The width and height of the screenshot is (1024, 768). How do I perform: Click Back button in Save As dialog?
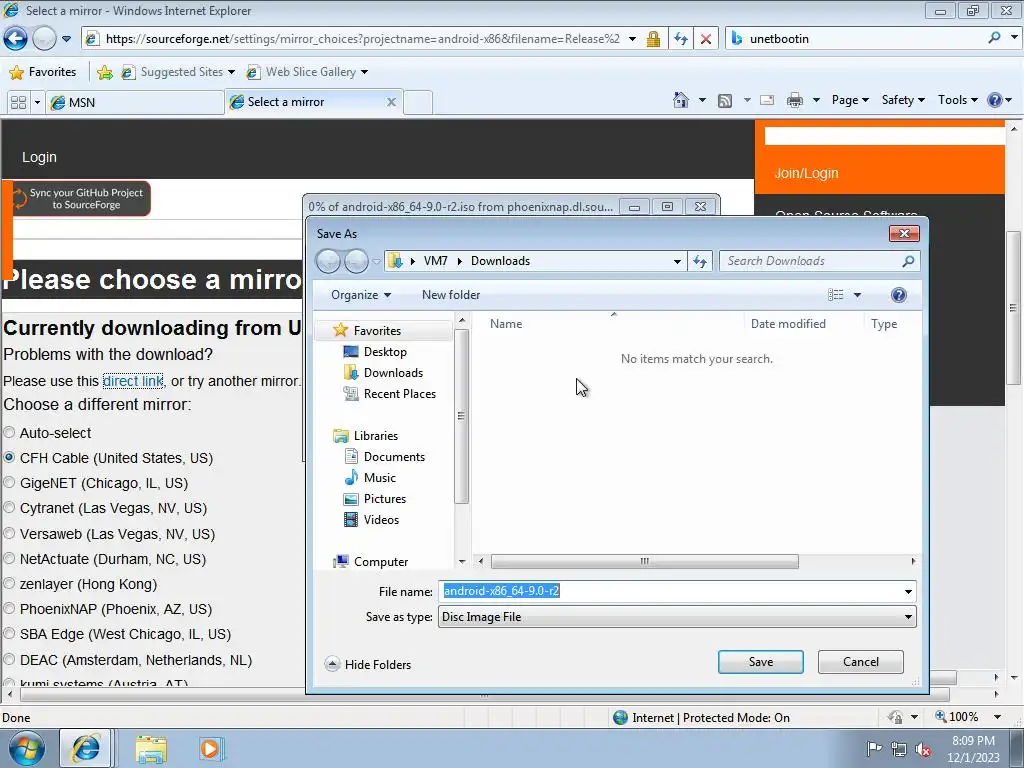pyautogui.click(x=328, y=261)
